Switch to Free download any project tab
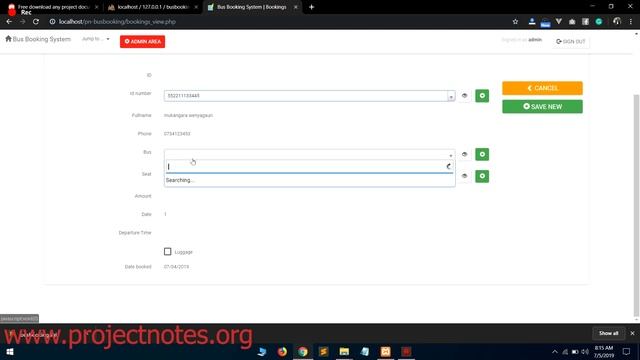This screenshot has width=640, height=360. pyautogui.click(x=53, y=7)
